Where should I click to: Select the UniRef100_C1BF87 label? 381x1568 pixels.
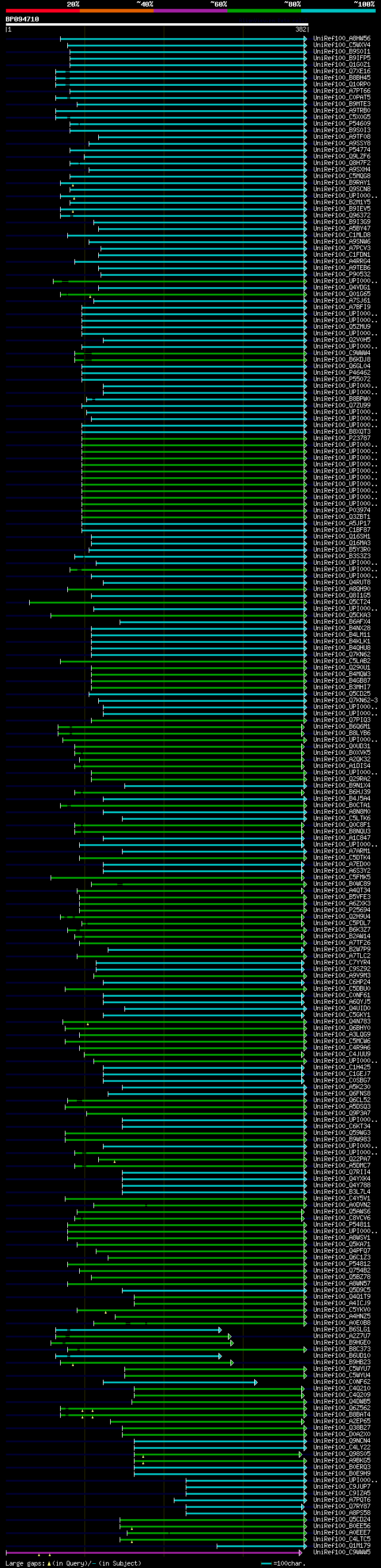click(x=342, y=530)
